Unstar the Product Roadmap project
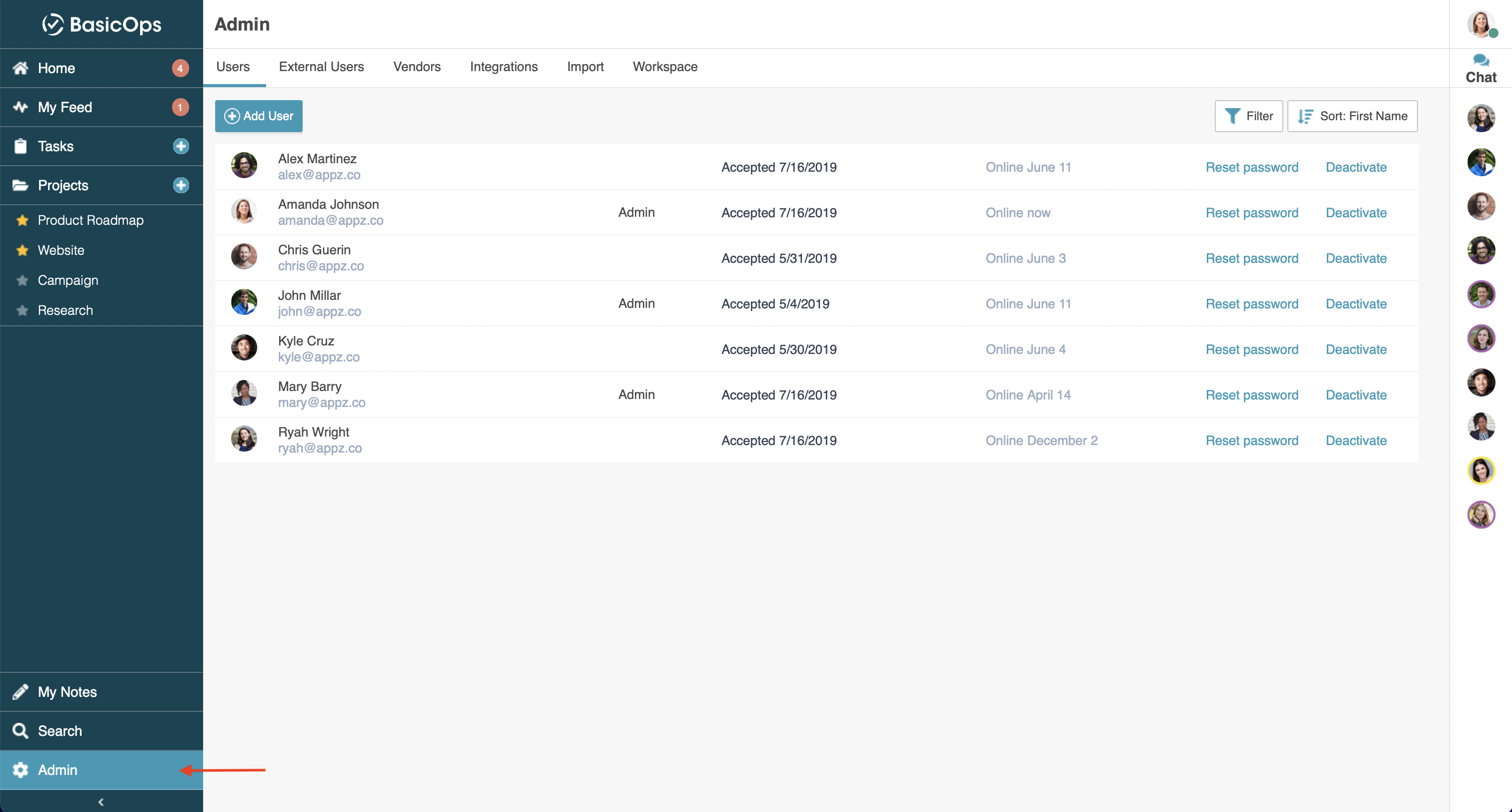 23,220
